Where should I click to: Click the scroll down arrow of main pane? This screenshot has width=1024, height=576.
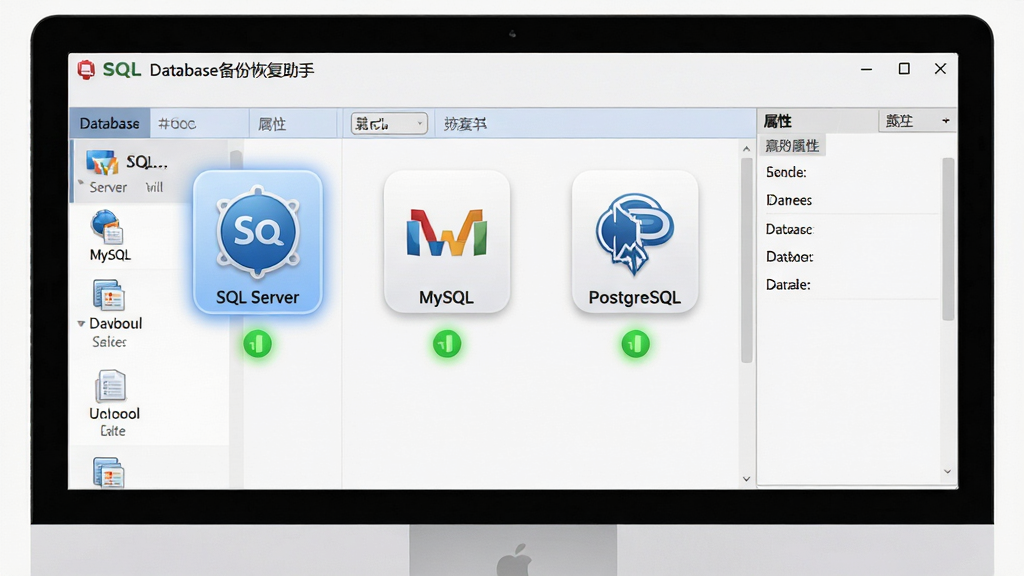(x=746, y=479)
